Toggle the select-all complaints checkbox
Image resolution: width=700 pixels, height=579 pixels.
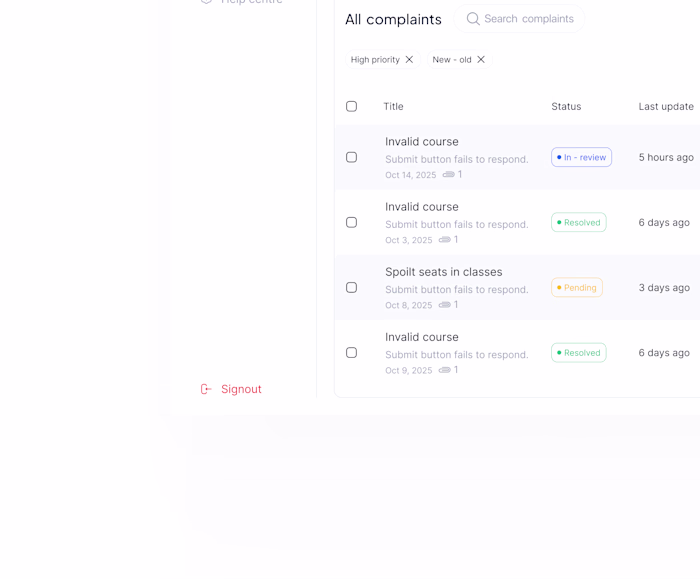tap(351, 106)
